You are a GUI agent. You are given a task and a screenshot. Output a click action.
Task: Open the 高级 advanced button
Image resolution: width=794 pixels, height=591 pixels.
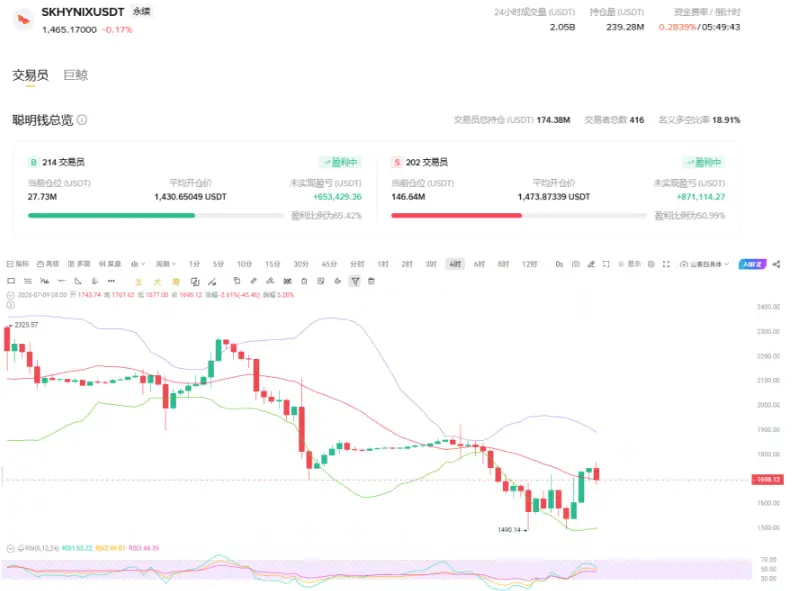[48, 264]
